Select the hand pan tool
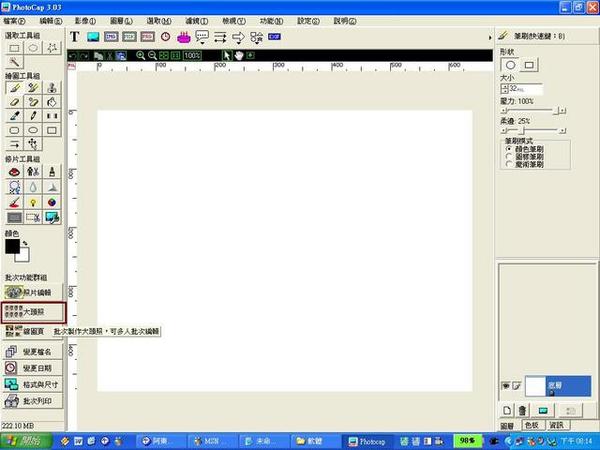This screenshot has width=600, height=450. click(239, 55)
